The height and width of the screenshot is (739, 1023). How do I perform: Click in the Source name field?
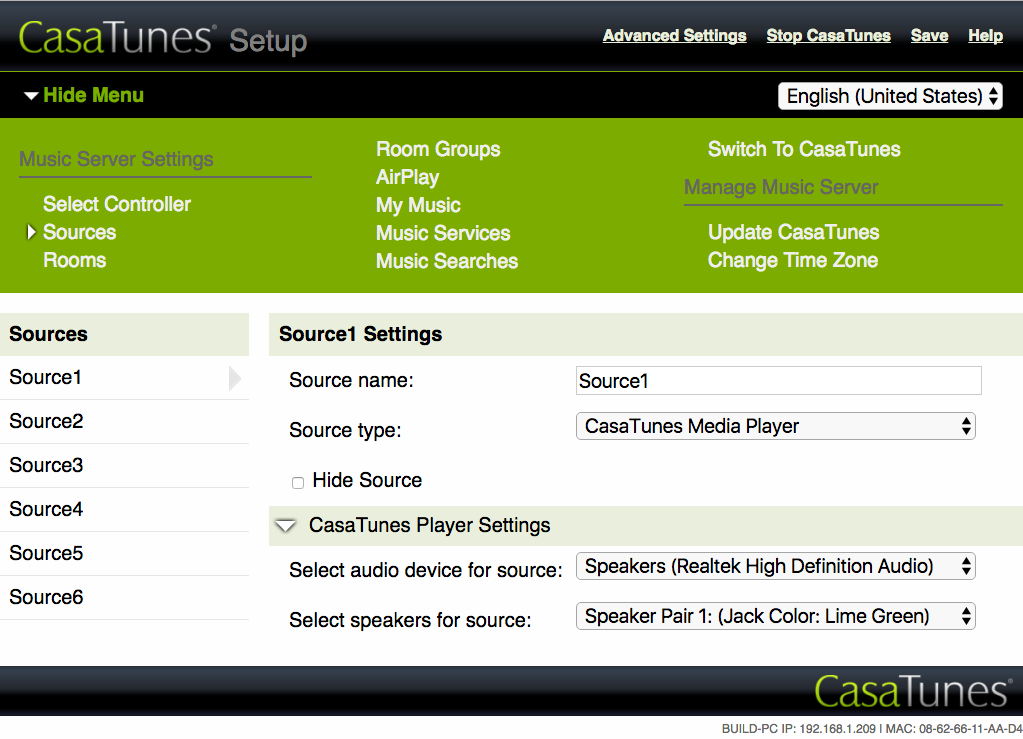tap(779, 380)
